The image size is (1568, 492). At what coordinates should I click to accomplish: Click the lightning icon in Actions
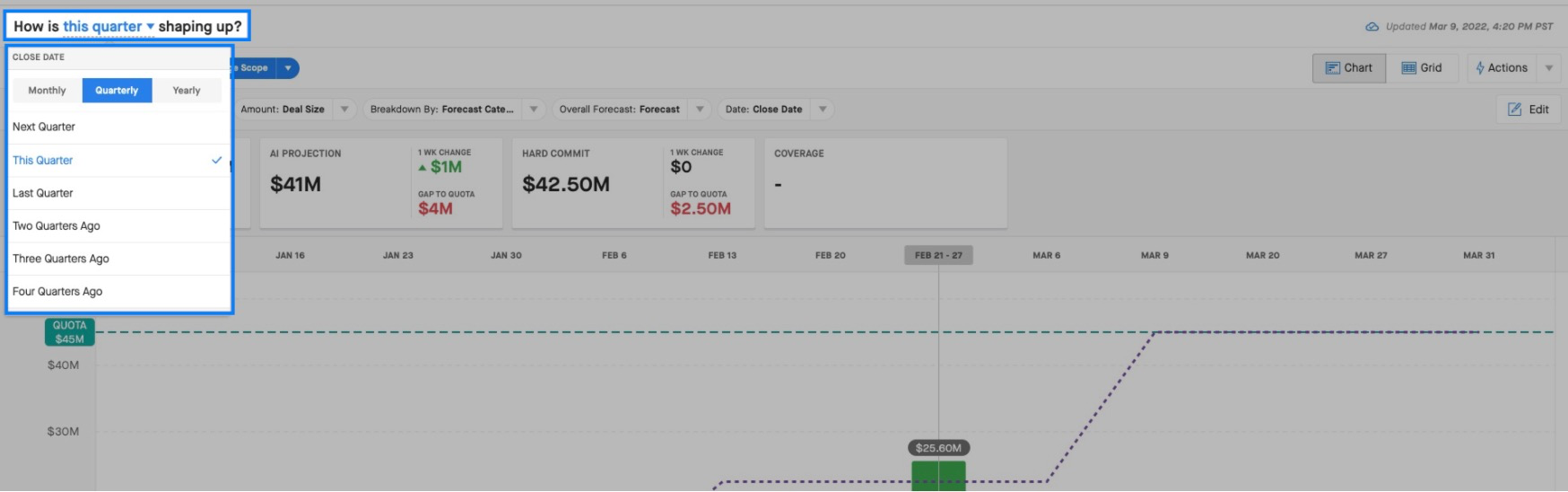1480,68
